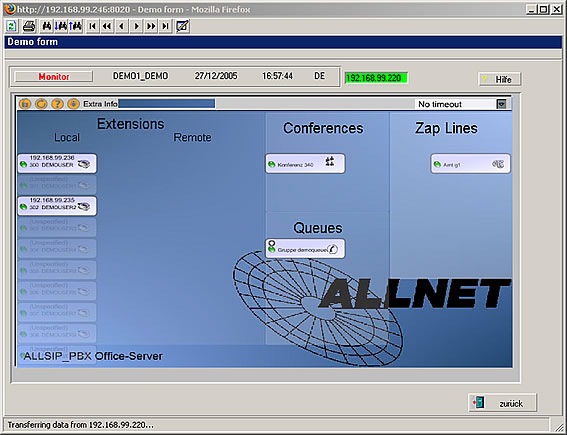Image resolution: width=567 pixels, height=435 pixels.
Task: Click the fast rewind double-arrow button
Action: (107, 26)
